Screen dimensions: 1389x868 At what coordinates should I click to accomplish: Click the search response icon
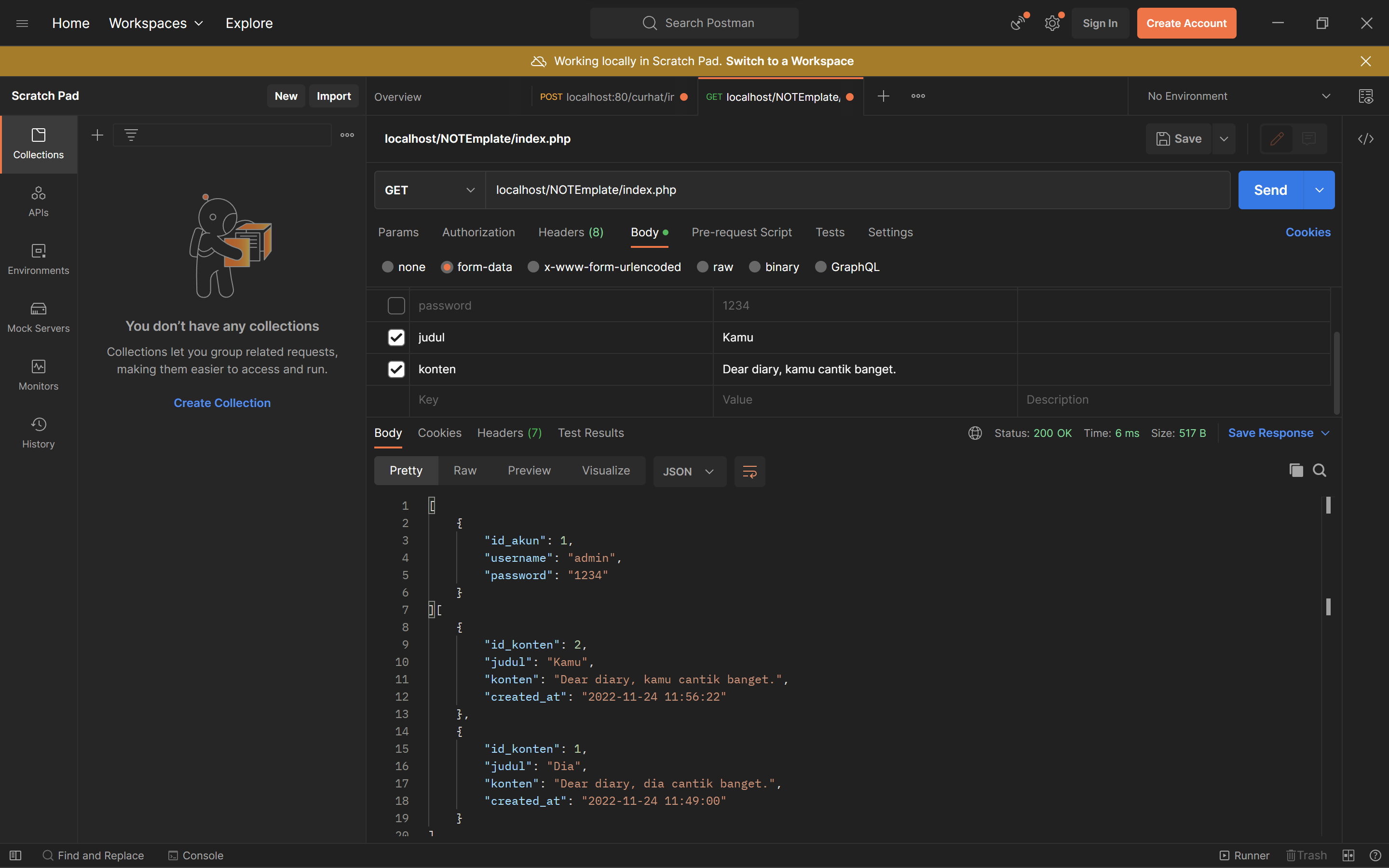[x=1319, y=471]
